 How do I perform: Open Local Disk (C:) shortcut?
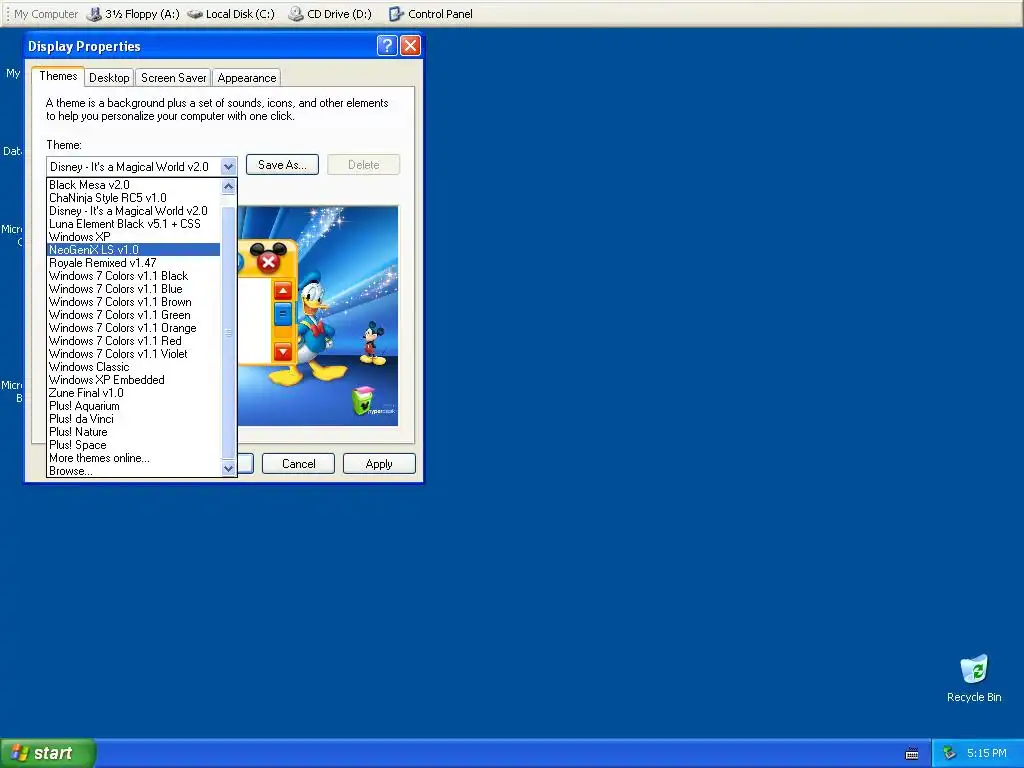click(x=231, y=14)
